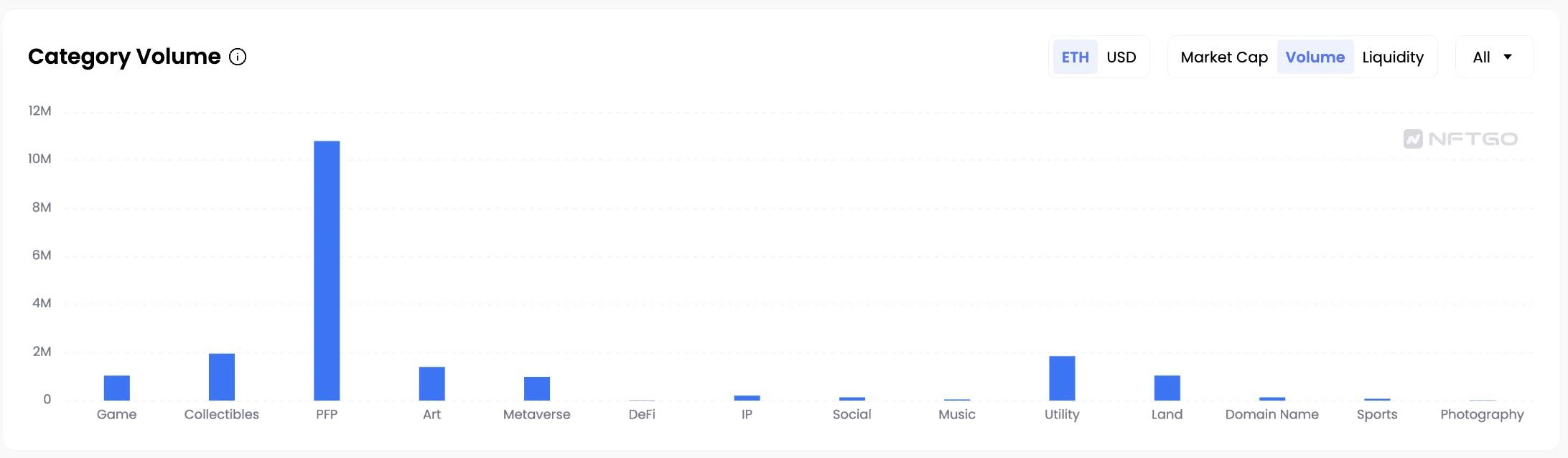Click the Category Volume heading
The width and height of the screenshot is (1568, 458).
point(124,57)
